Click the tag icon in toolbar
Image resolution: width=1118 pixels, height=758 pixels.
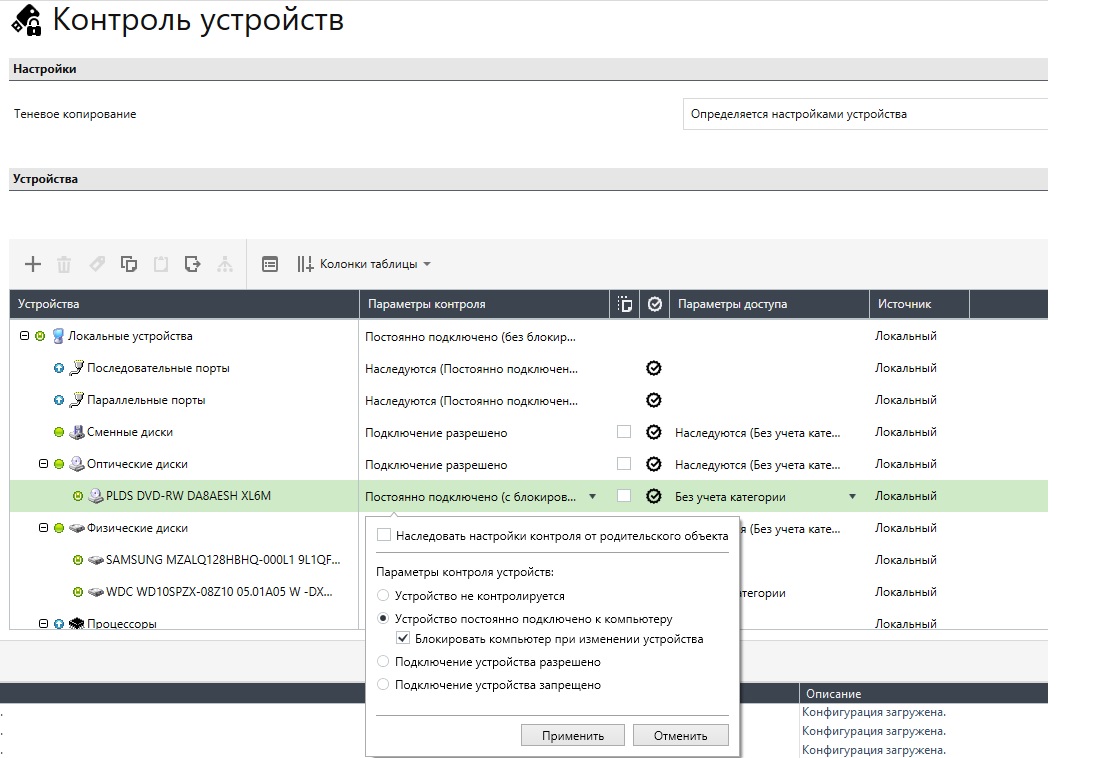[96, 264]
